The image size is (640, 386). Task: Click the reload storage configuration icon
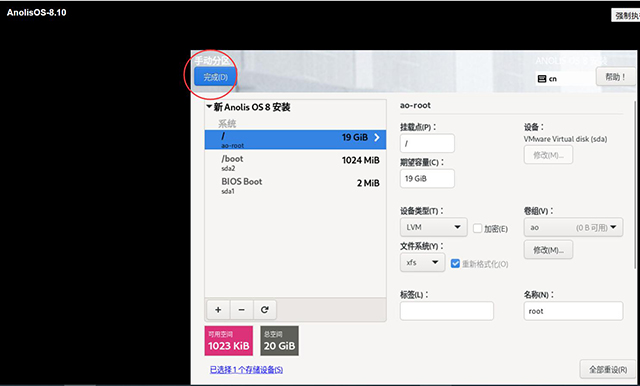265,310
